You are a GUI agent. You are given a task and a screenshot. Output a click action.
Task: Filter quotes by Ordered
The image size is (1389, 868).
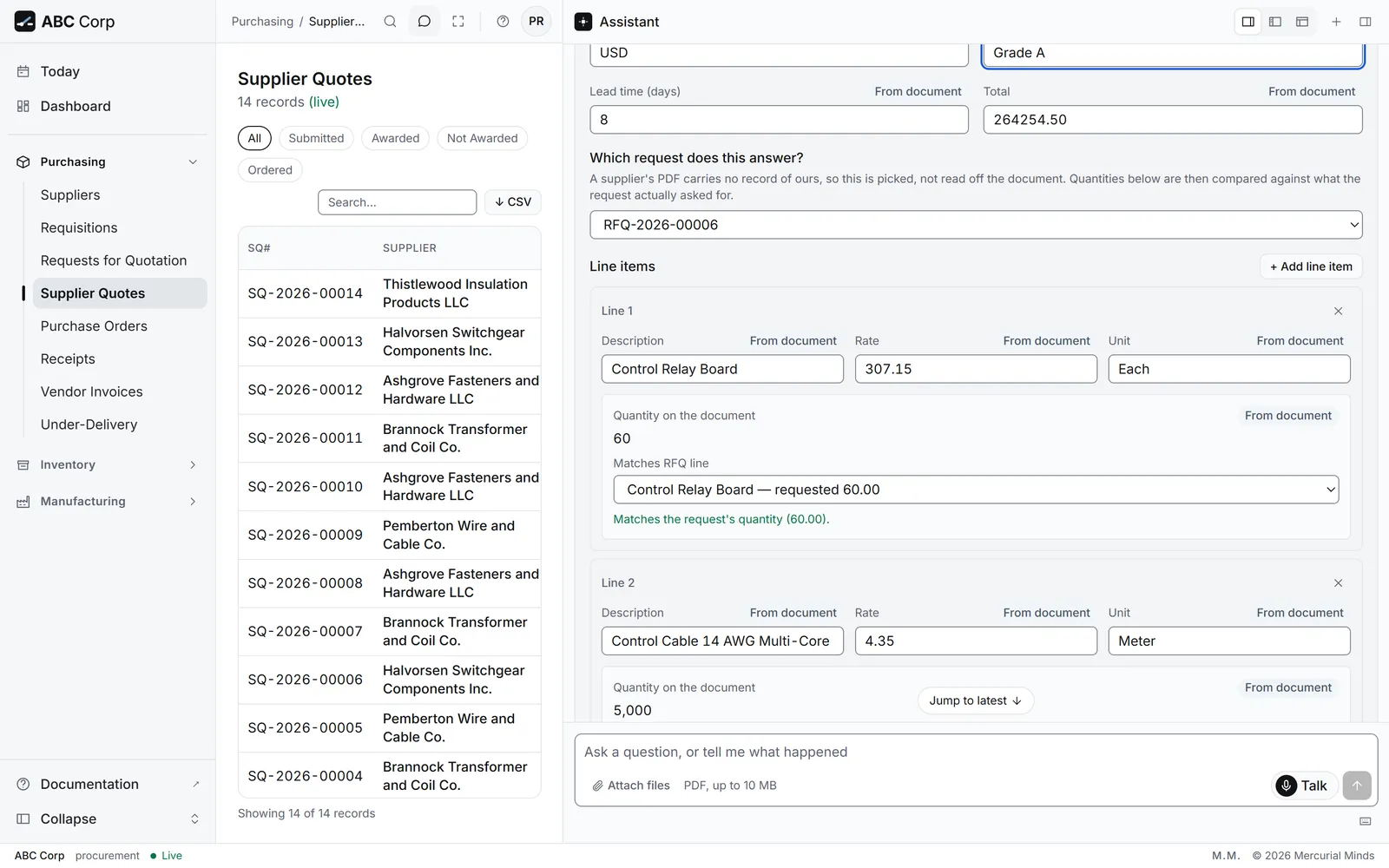pos(270,170)
